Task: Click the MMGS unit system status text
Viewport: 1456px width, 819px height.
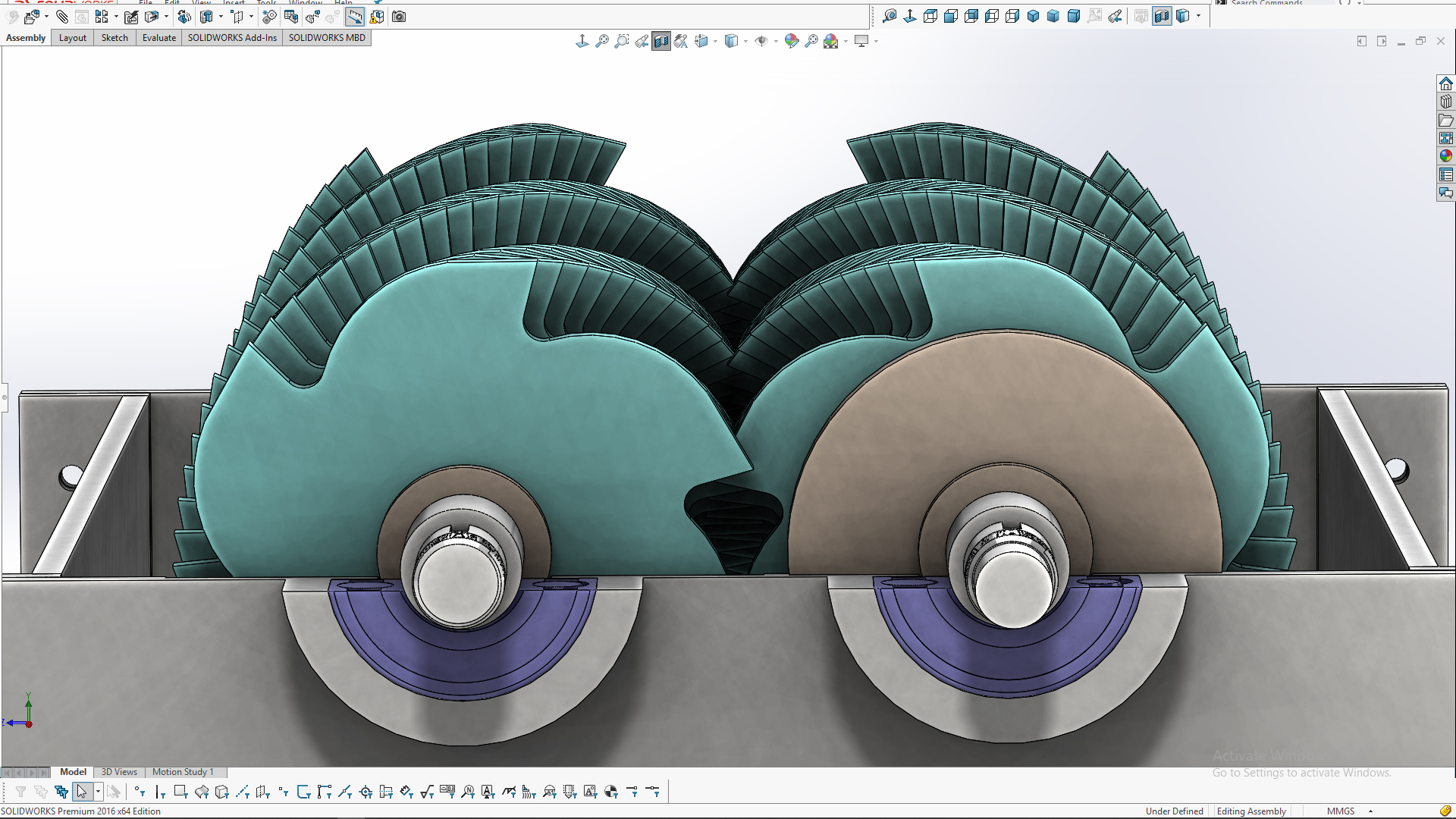Action: 1340,811
